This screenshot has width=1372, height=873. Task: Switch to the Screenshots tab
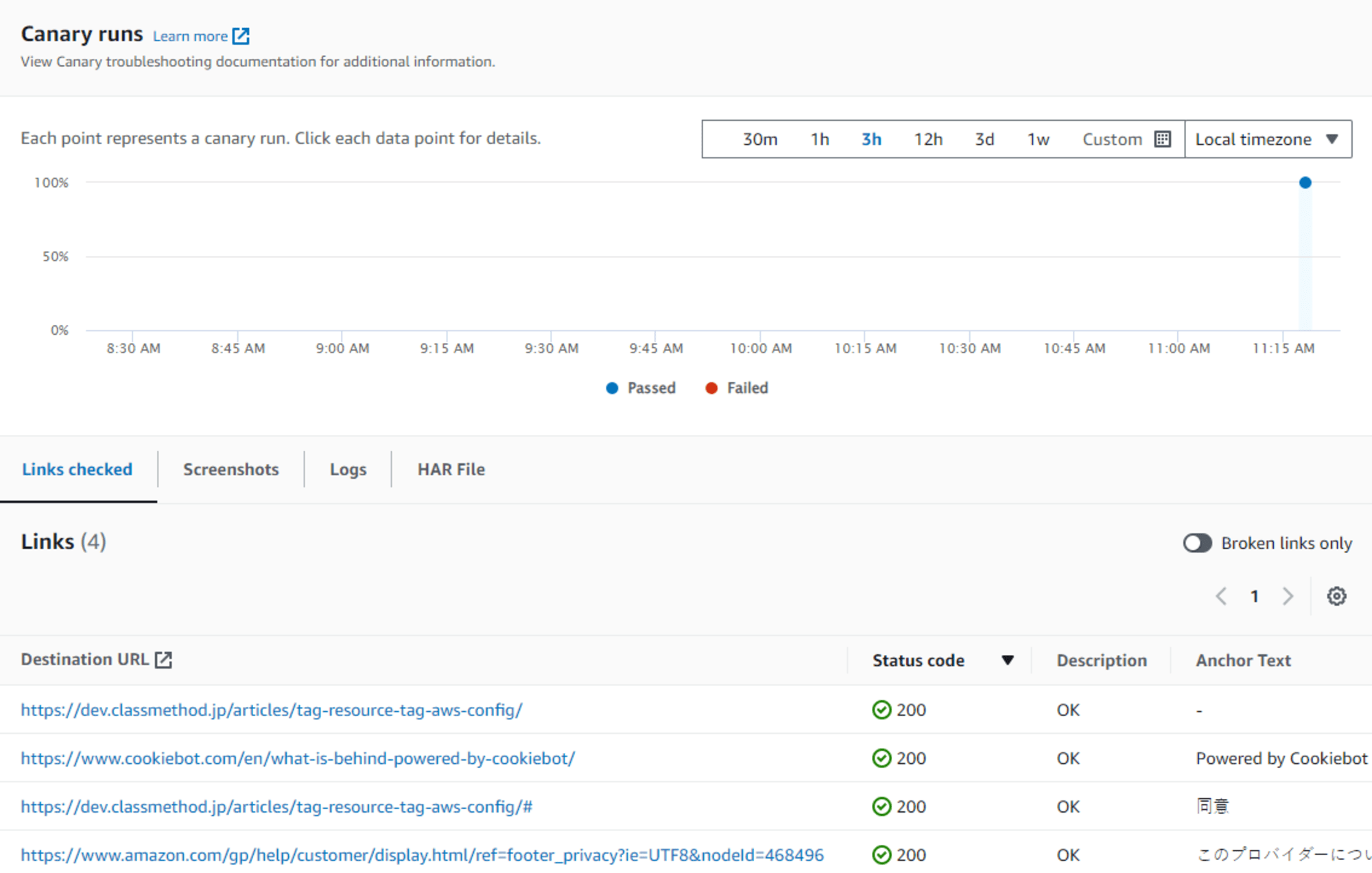230,468
